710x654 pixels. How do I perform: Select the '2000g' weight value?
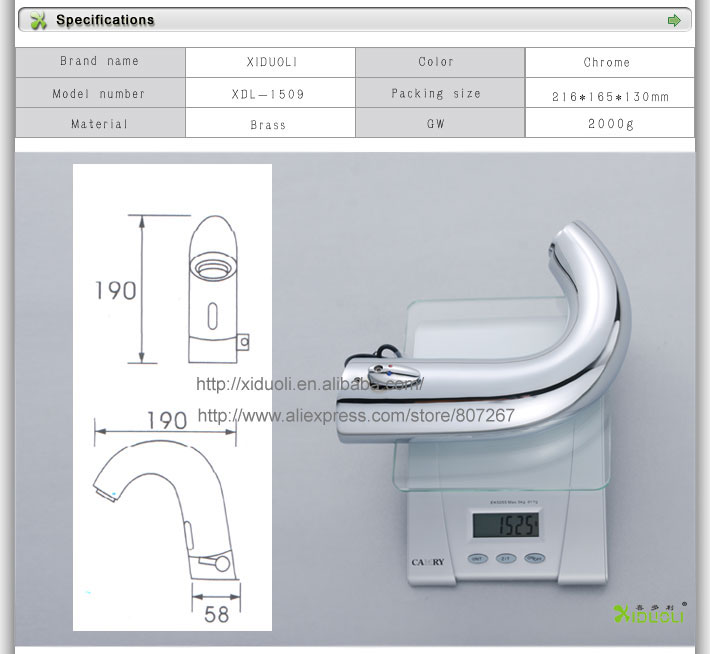(609, 123)
